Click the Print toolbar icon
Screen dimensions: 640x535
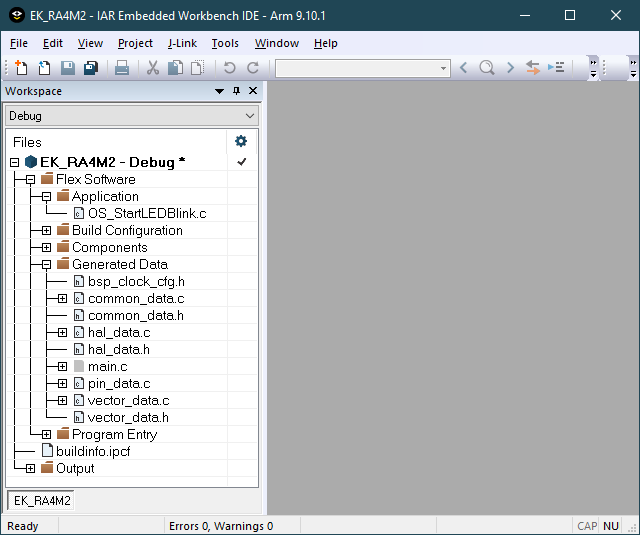pyautogui.click(x=121, y=68)
